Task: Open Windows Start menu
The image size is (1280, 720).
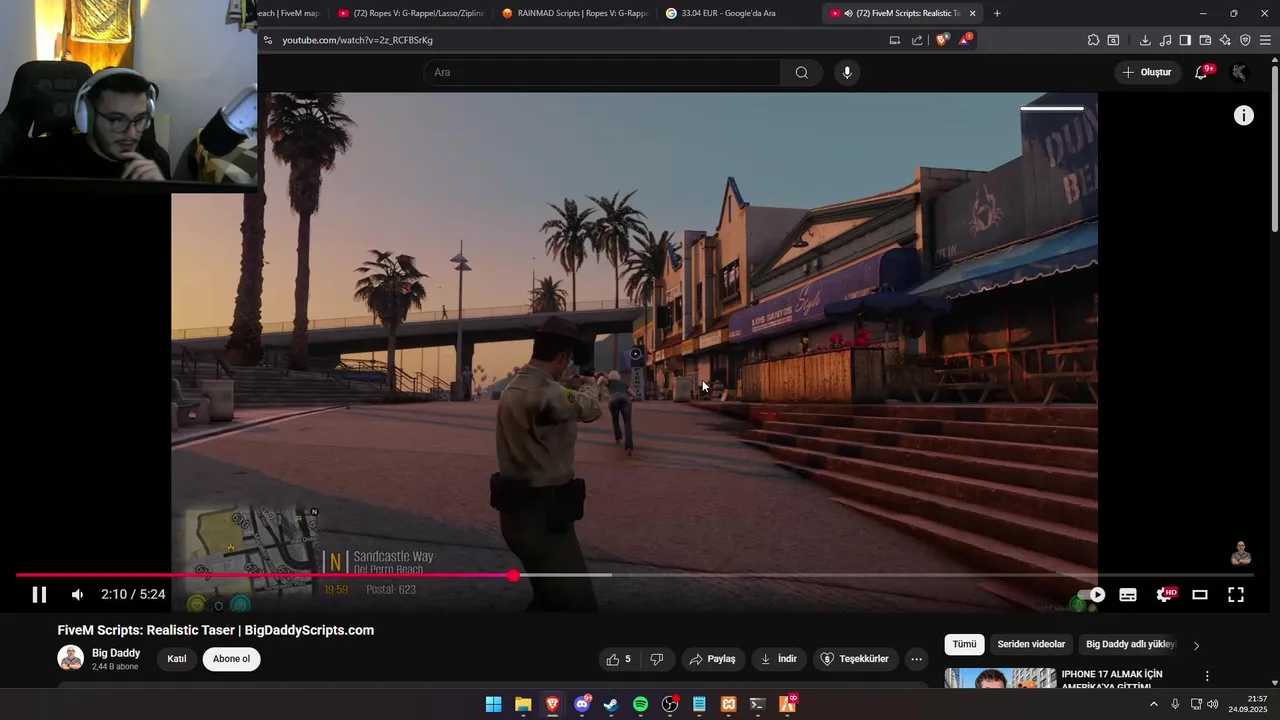Action: pyautogui.click(x=493, y=704)
